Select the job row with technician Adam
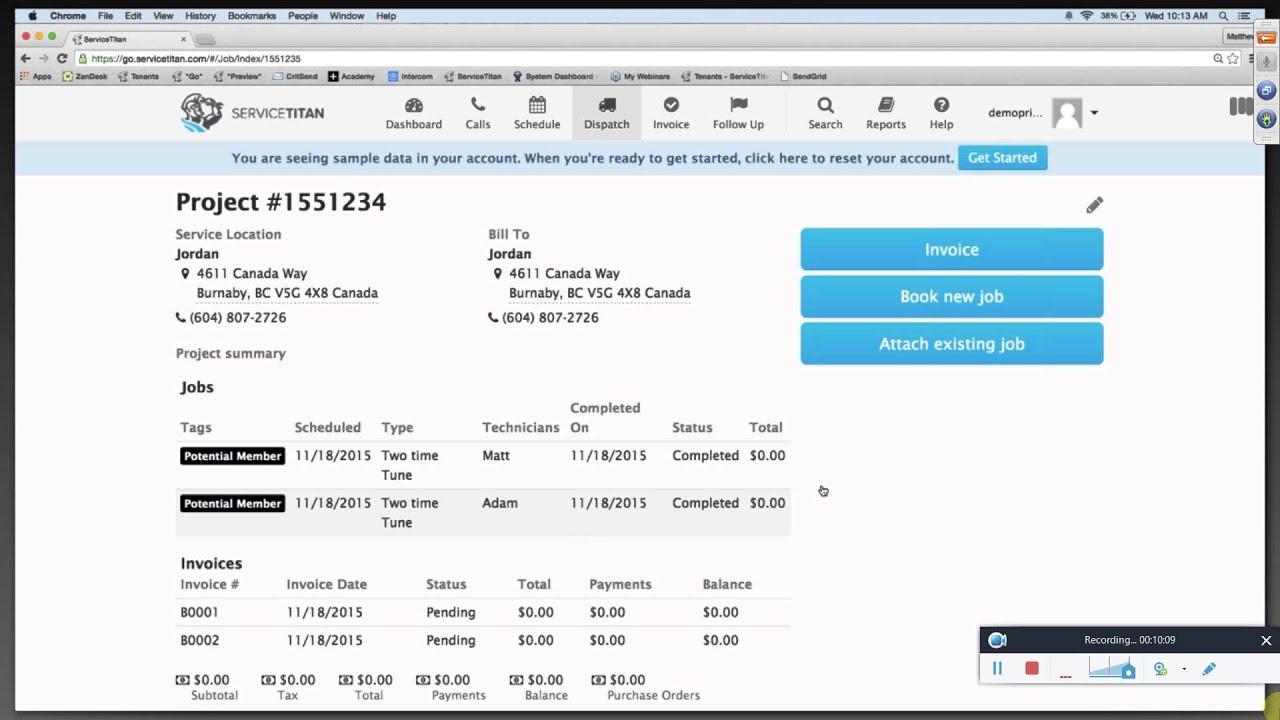The height and width of the screenshot is (720, 1280). [483, 512]
